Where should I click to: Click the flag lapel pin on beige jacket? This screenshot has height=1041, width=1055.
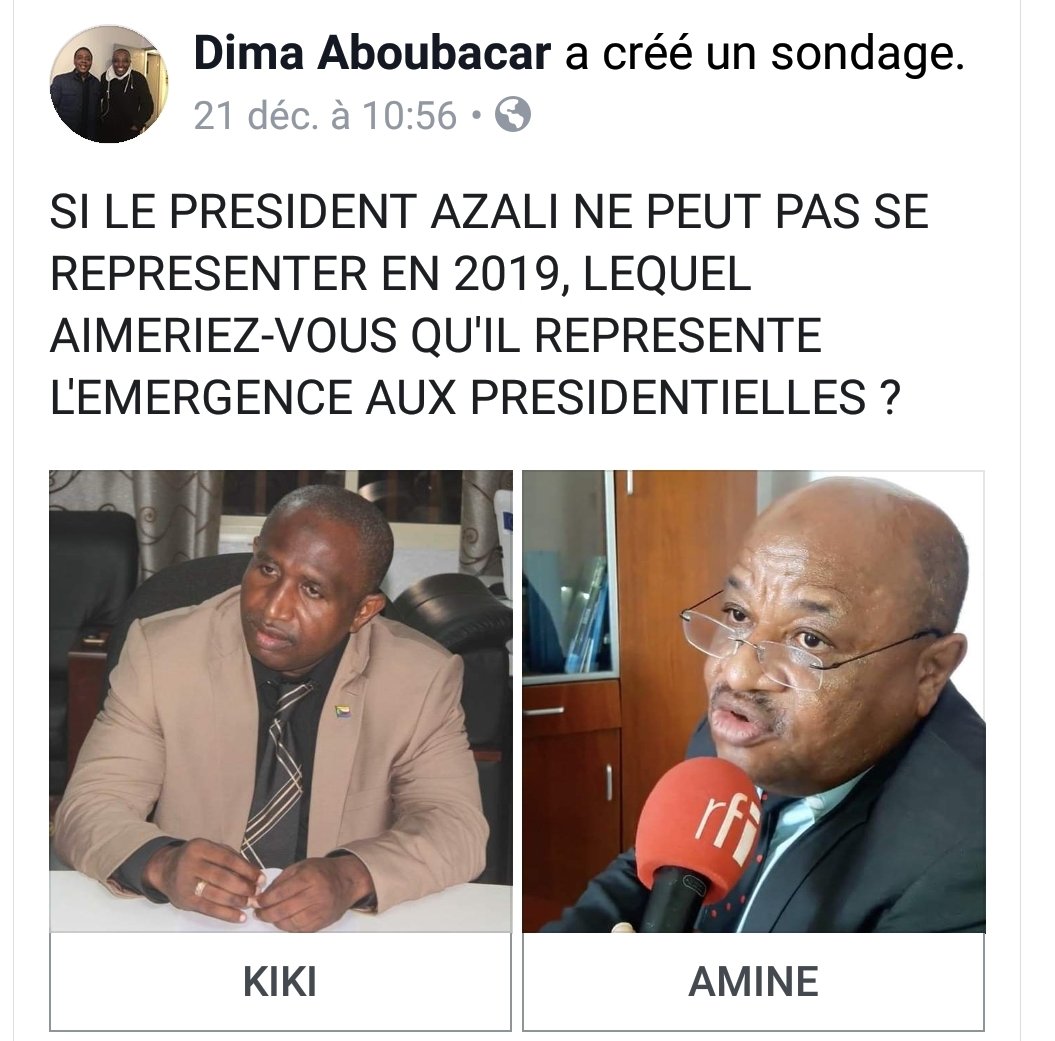(343, 711)
